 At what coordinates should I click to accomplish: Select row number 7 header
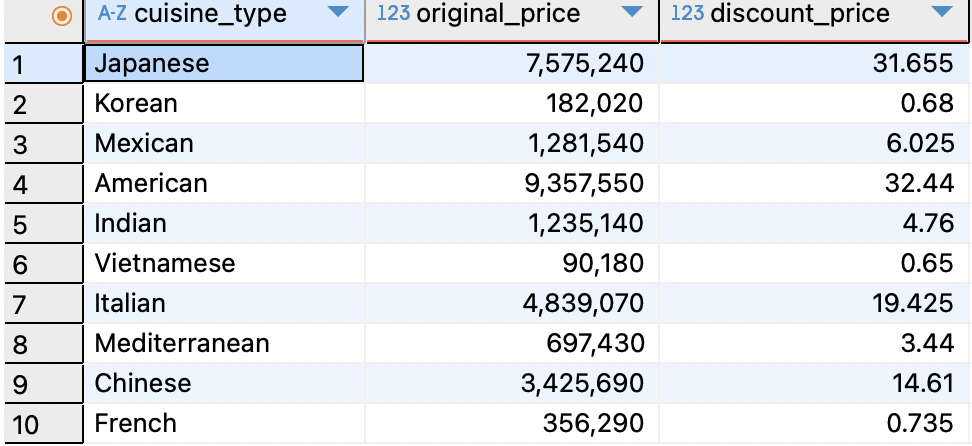pyautogui.click(x=43, y=304)
